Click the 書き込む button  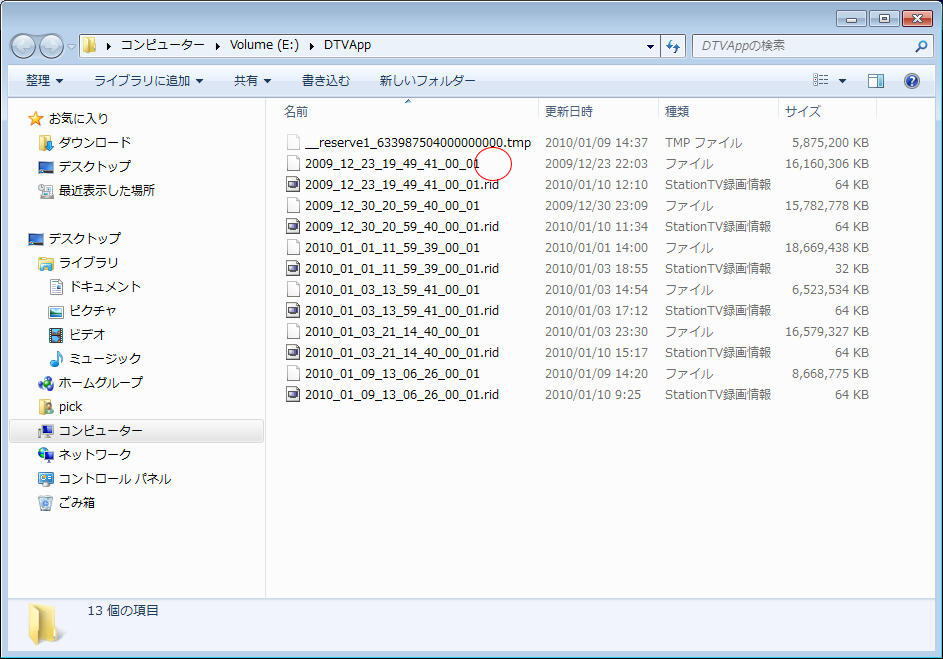point(325,81)
